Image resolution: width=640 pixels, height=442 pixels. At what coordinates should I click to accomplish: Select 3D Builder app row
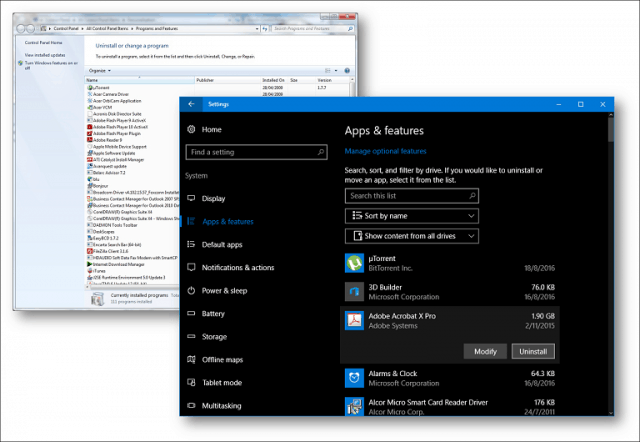(450, 292)
